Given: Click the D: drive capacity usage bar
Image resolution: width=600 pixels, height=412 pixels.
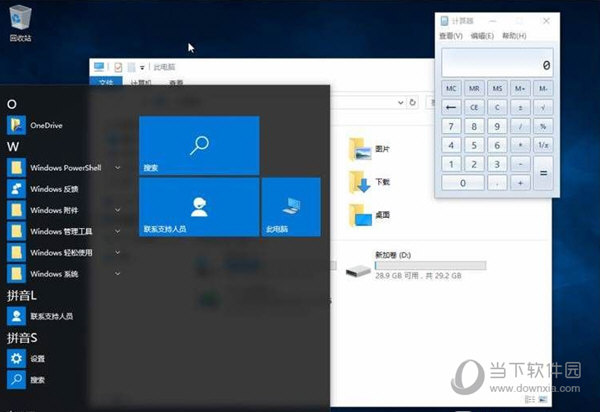Looking at the screenshot, I should (430, 265).
